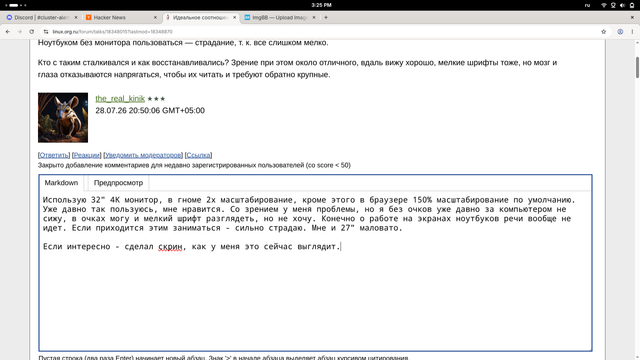Click the misspelled word скрин
640x360 pixels.
coord(170,247)
